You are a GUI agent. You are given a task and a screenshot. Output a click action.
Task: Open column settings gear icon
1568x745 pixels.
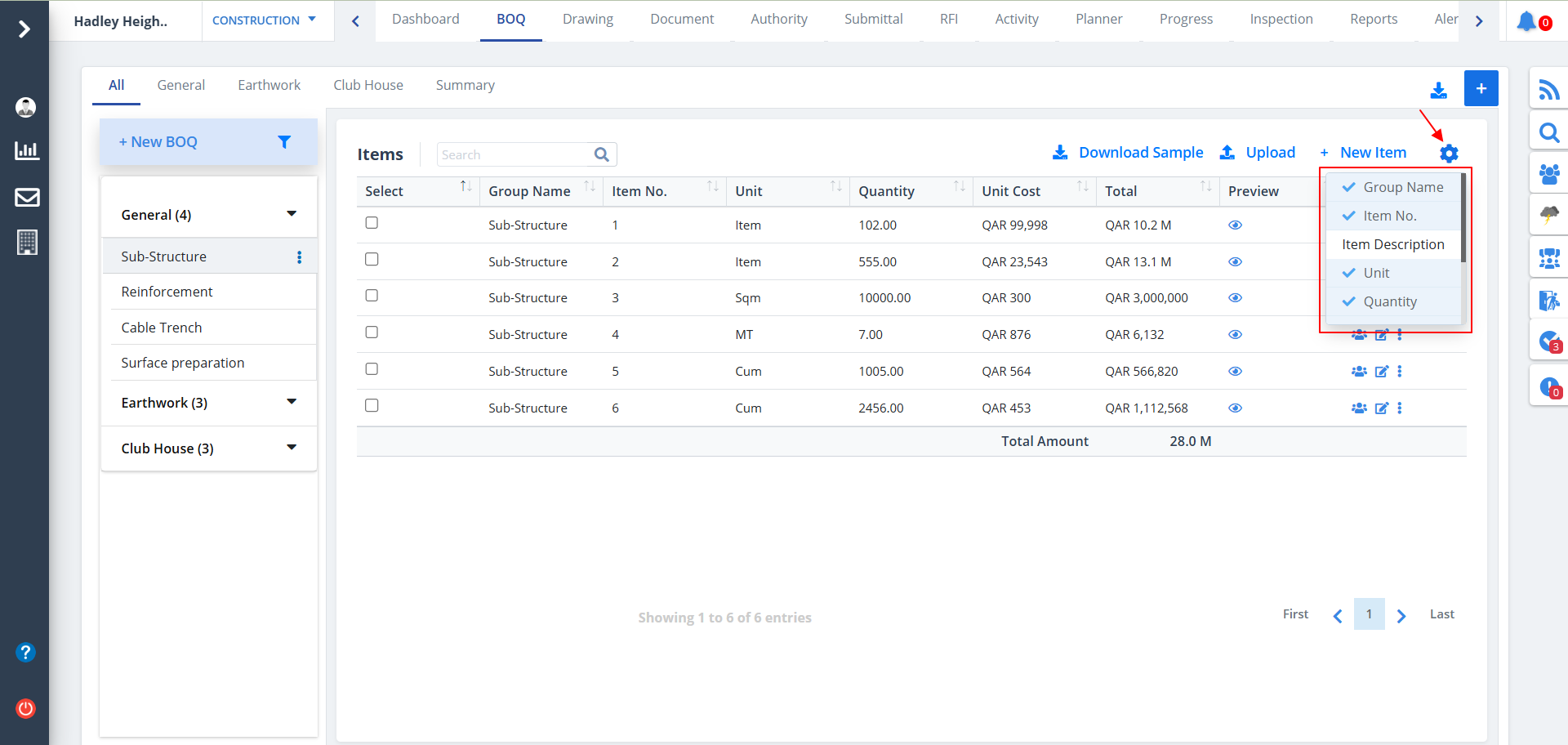pos(1448,154)
